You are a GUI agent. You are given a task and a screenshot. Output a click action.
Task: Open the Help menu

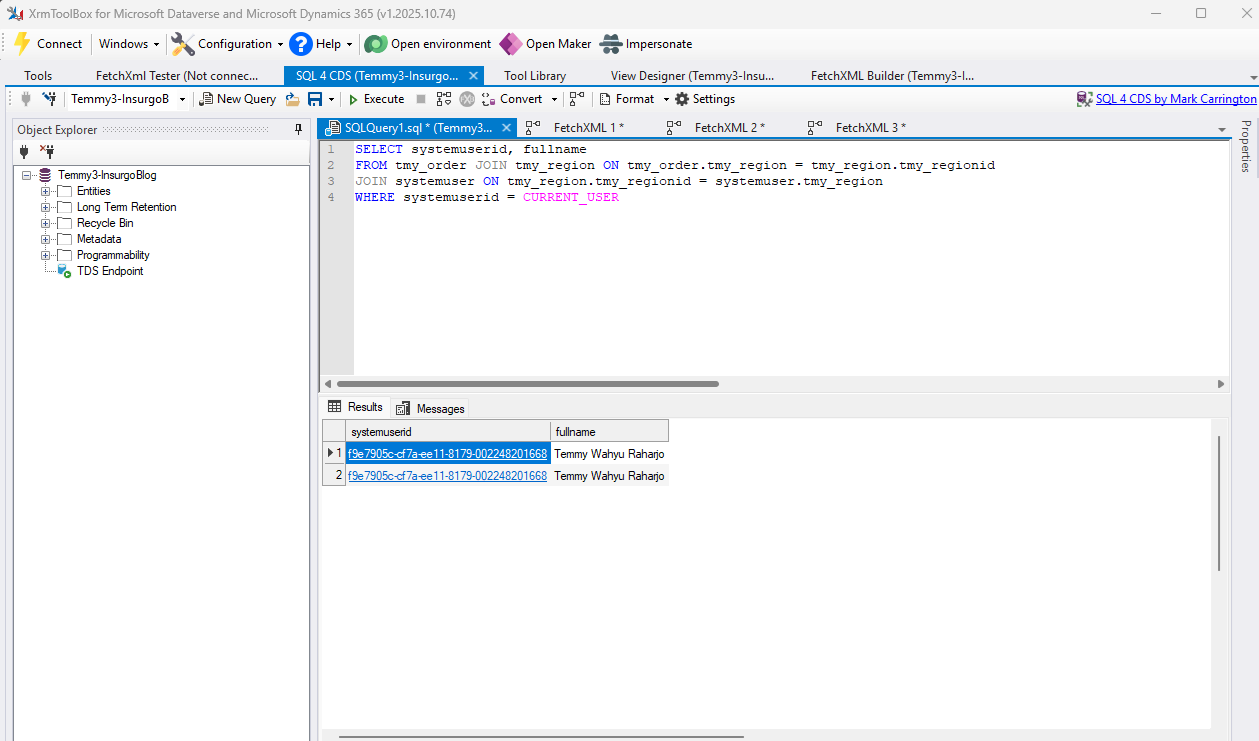click(321, 44)
